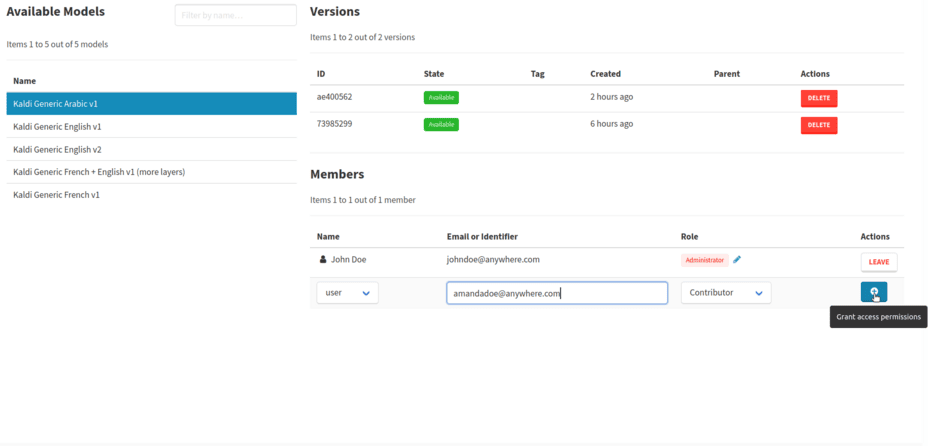Expand the Contributor role dropdown
The image size is (928, 446).
tap(725, 293)
